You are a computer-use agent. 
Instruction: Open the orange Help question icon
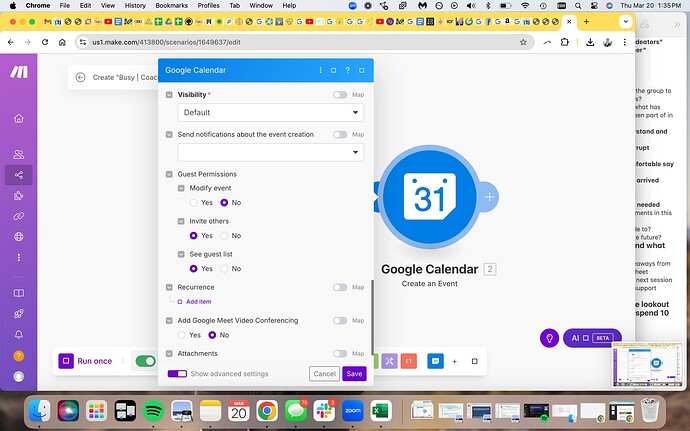tap(18, 356)
